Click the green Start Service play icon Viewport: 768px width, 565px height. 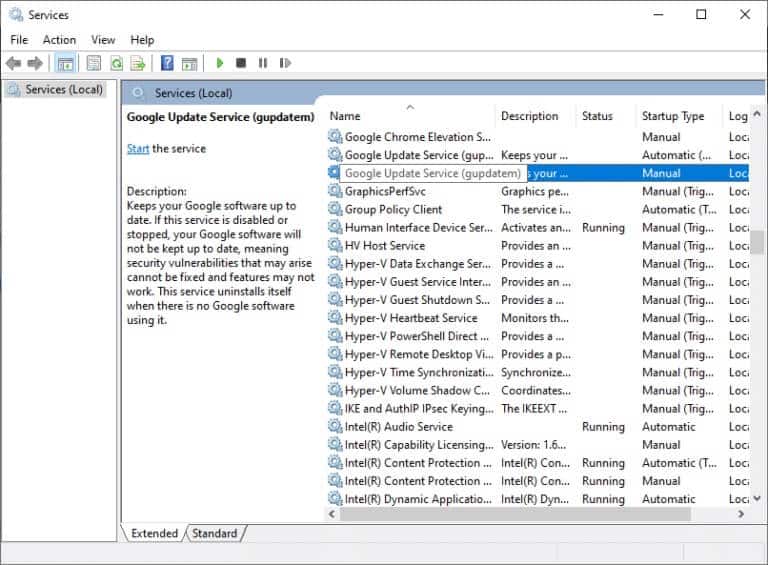pyautogui.click(x=219, y=63)
